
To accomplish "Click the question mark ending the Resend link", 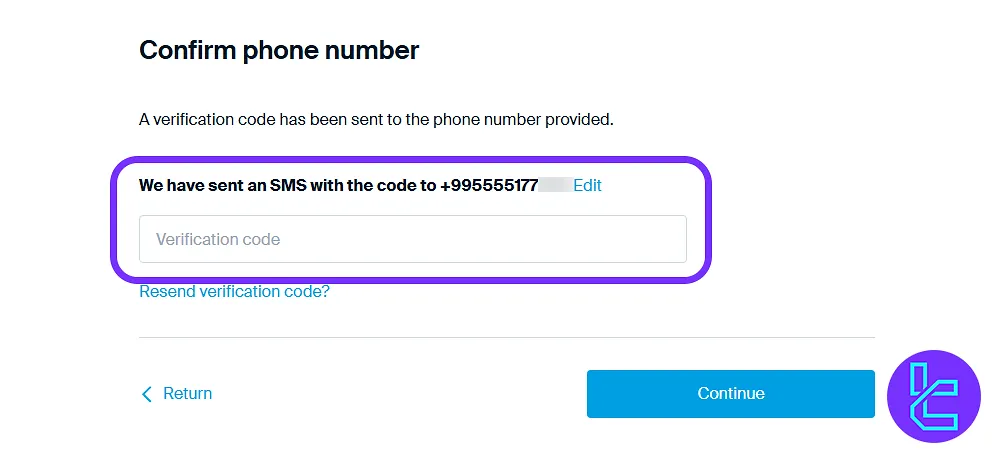I will click(x=325, y=292).
